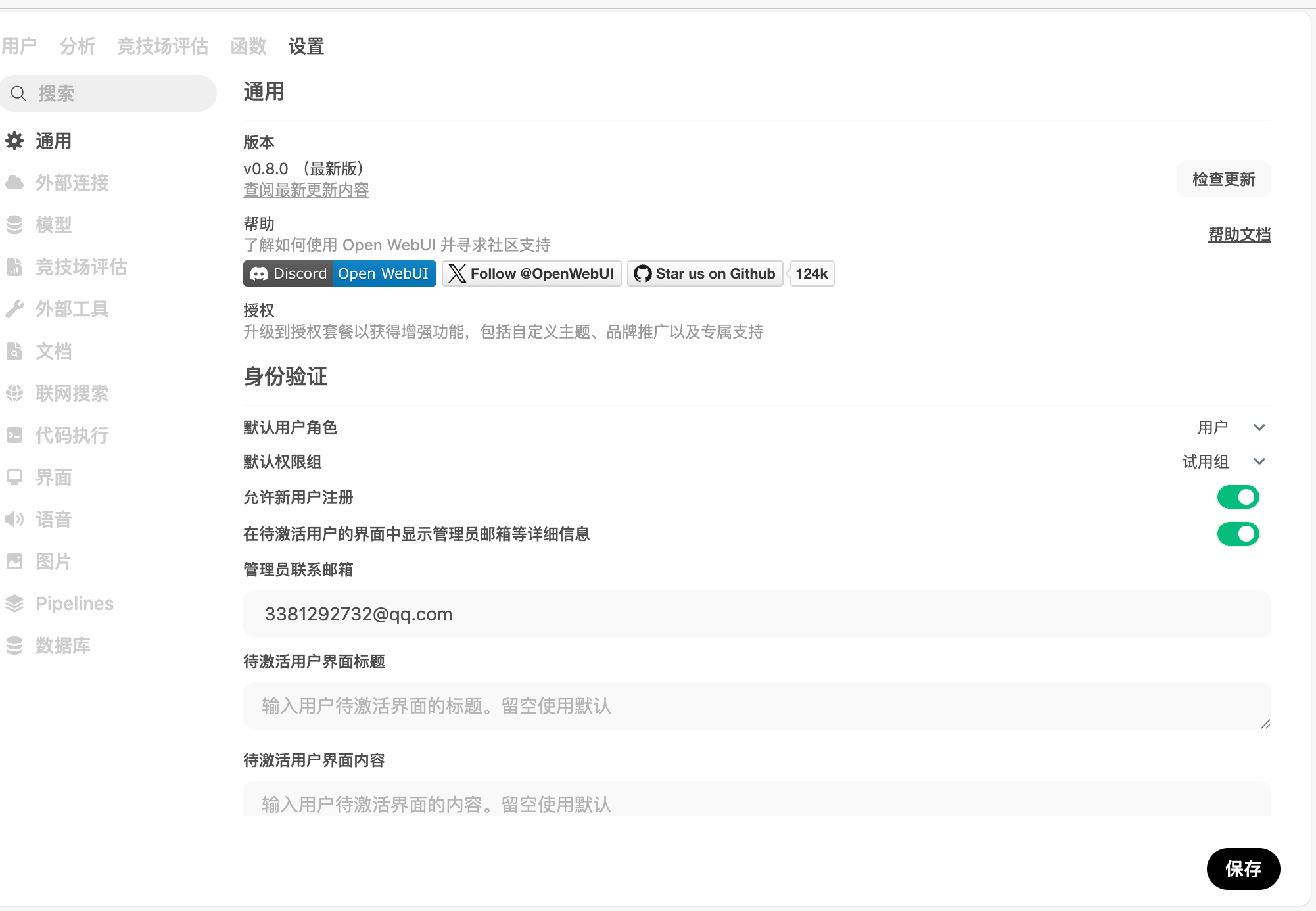The width and height of the screenshot is (1316, 911).
Task: Click the cloud icon for 外部连接
Action: pos(14,183)
